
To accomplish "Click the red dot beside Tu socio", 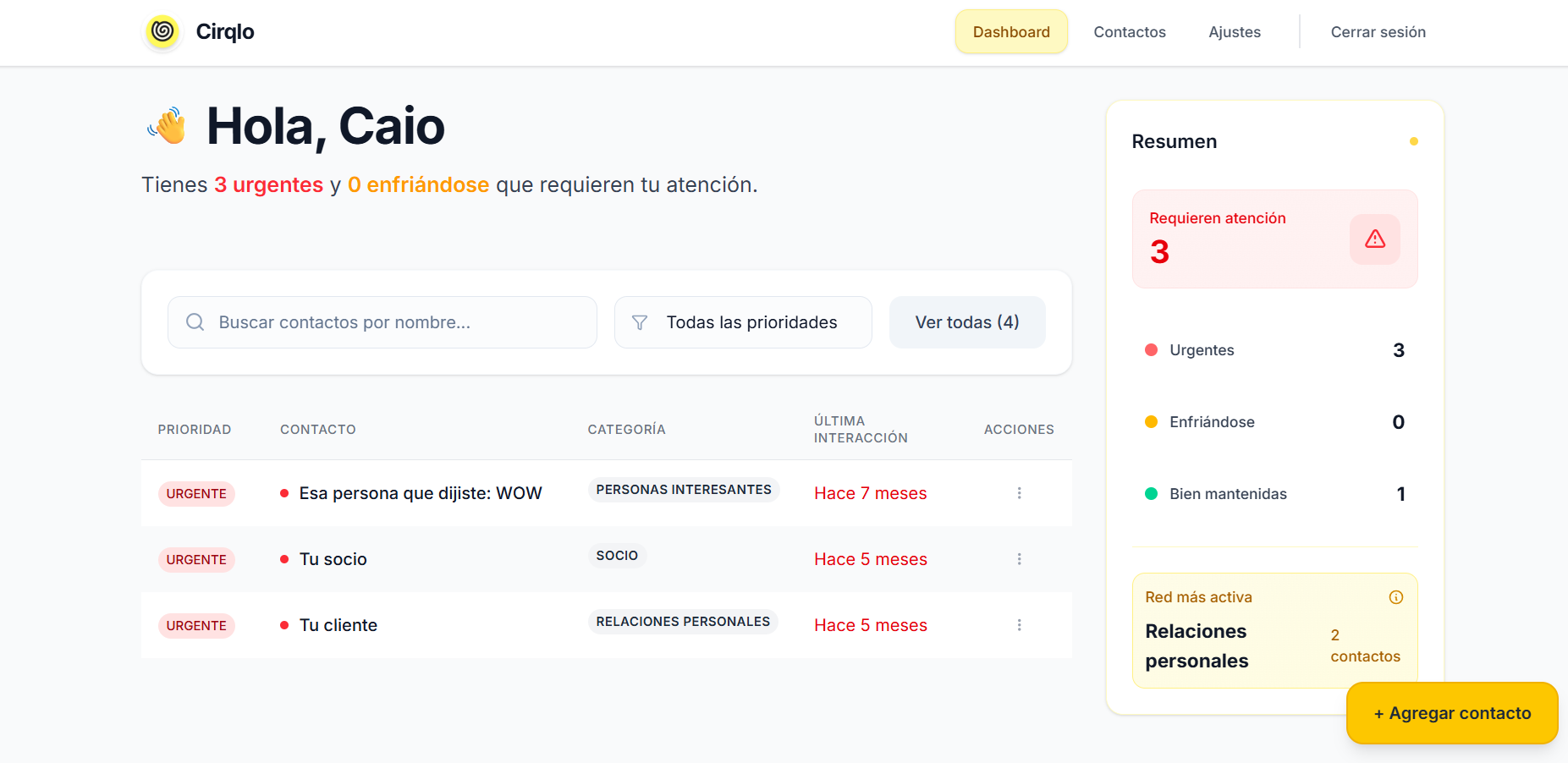I will click(x=283, y=559).
